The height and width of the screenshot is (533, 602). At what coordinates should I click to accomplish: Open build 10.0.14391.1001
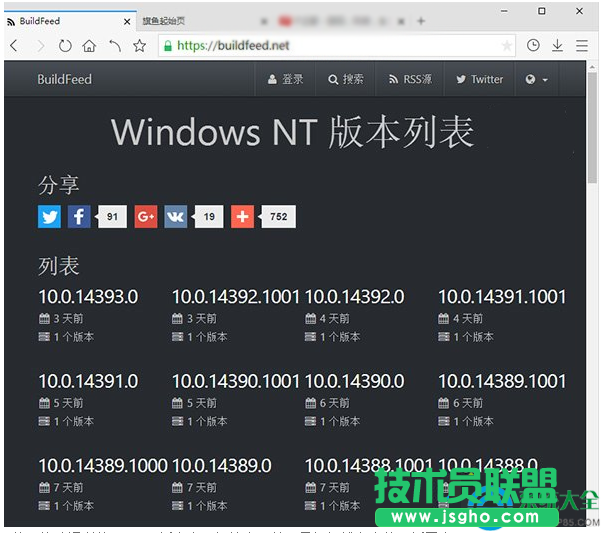pyautogui.click(x=502, y=296)
